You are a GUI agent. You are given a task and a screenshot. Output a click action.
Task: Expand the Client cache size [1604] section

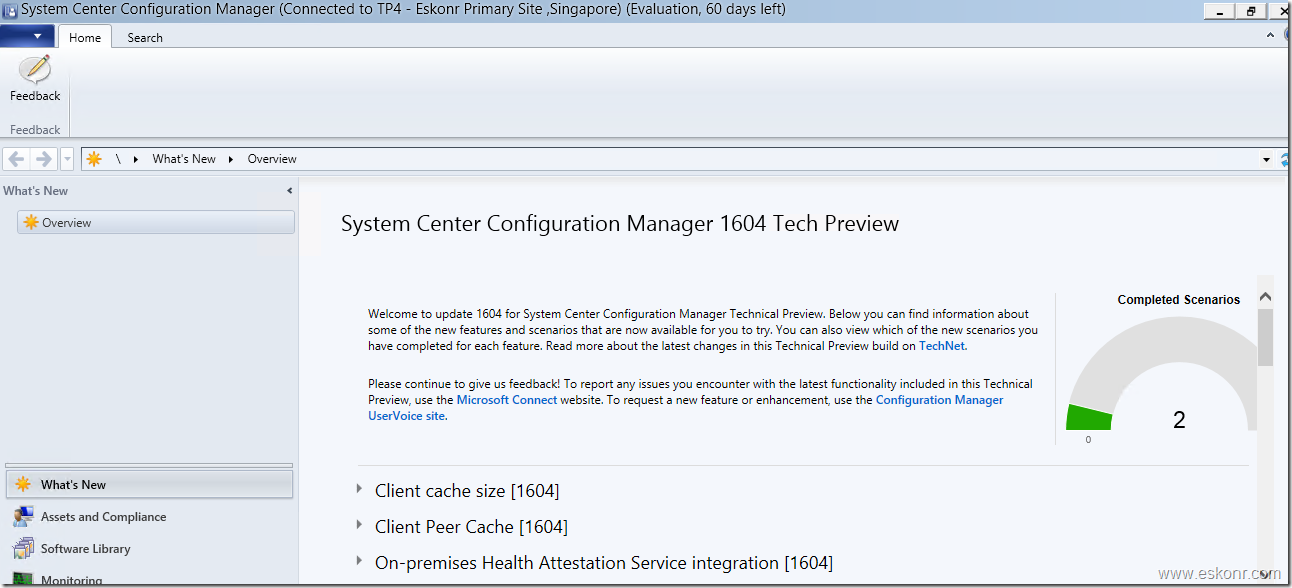click(x=359, y=489)
